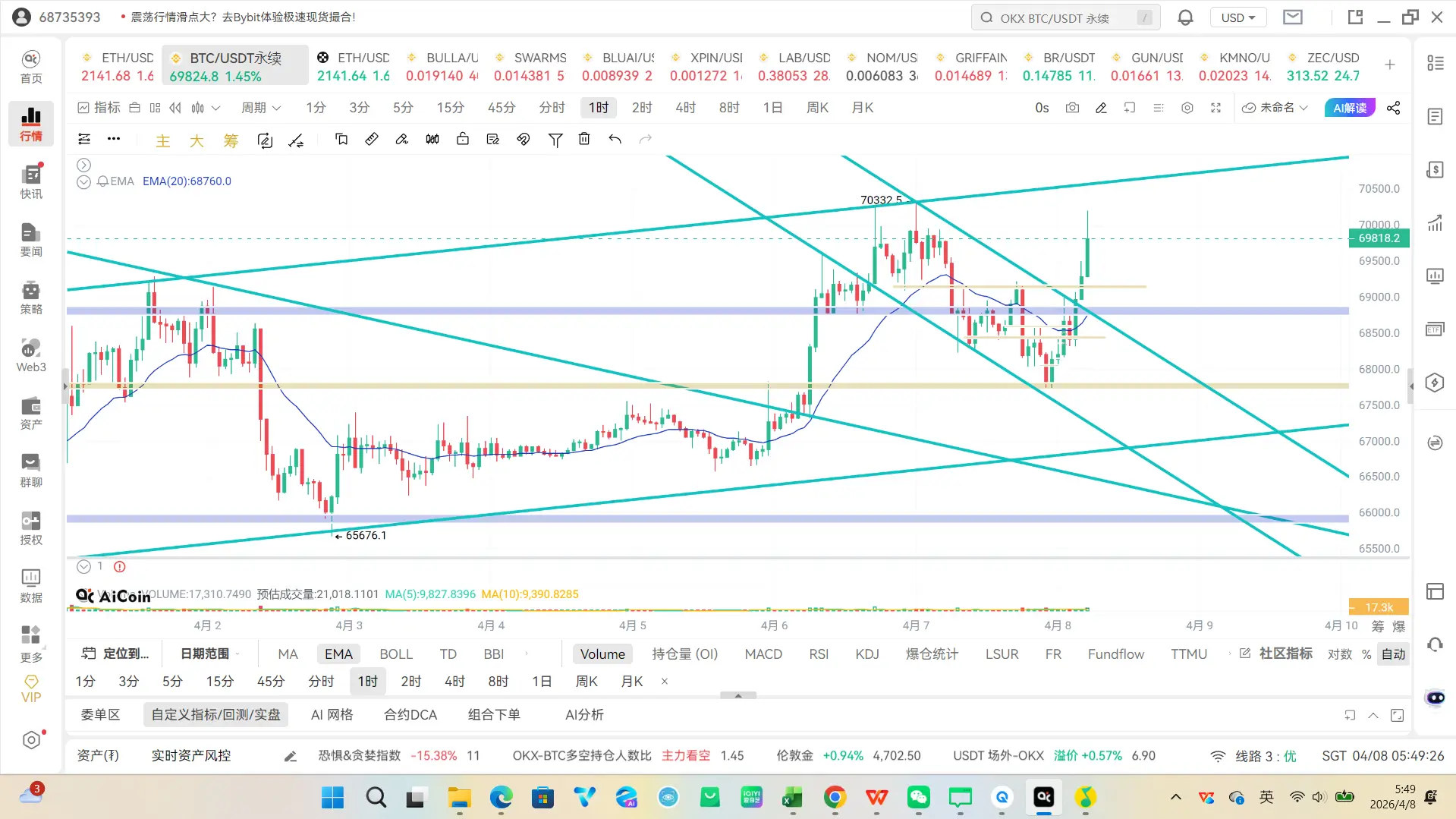Toggle the 大 large-order overlay
This screenshot has height=819, width=1456.
(x=197, y=140)
